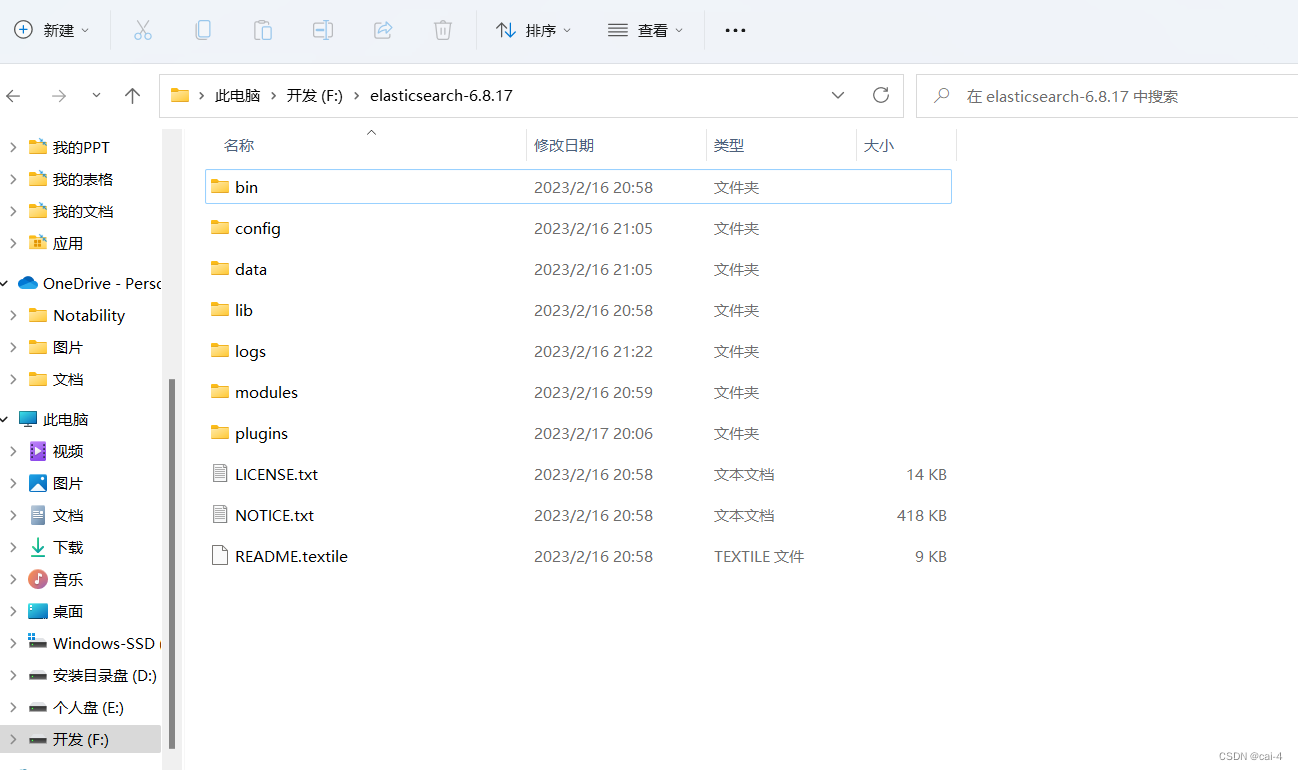Click the 14 KB size value

[927, 474]
